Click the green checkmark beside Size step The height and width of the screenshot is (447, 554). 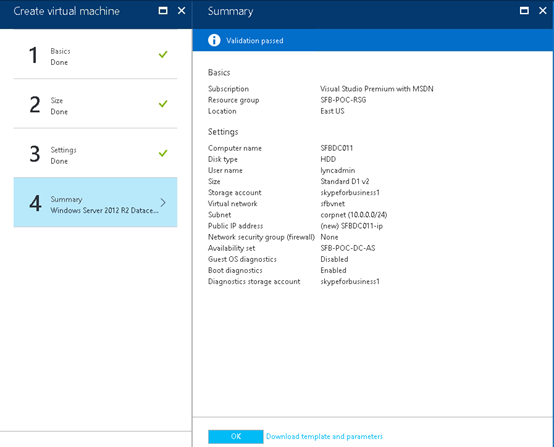tap(163, 104)
